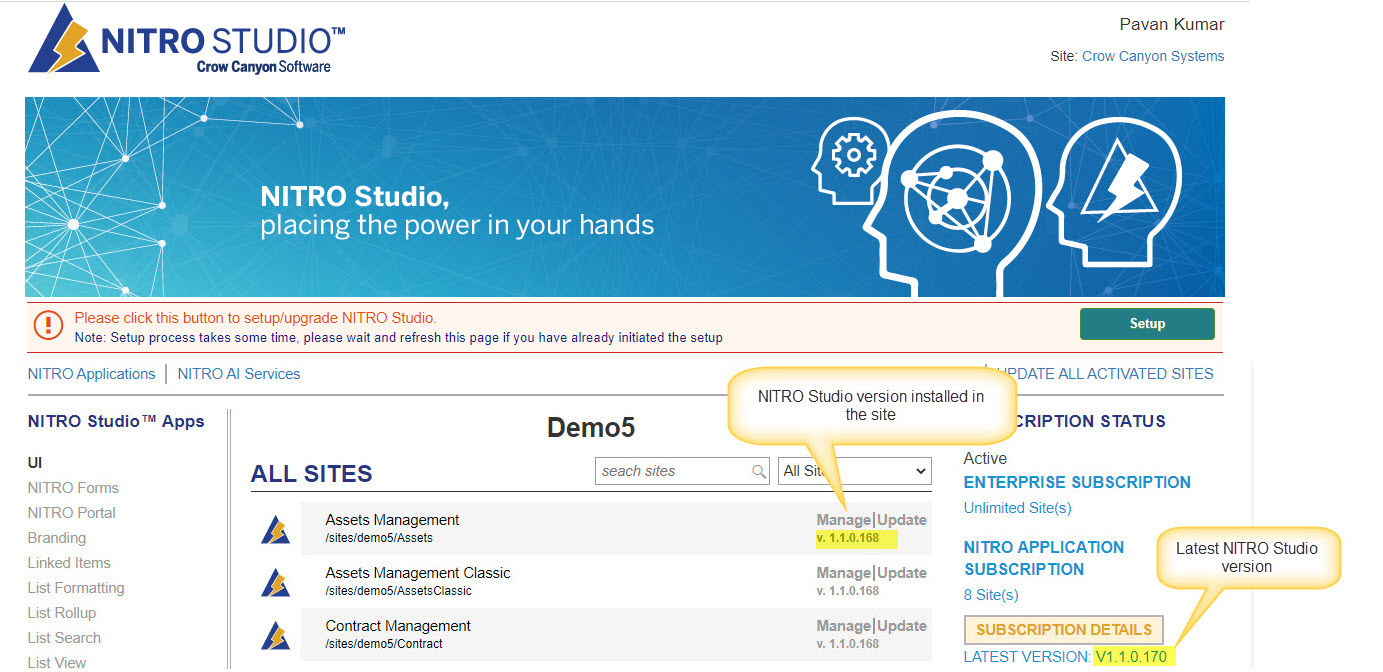
Task: Click the Unlimited Site(s) link
Action: [x=1017, y=508]
